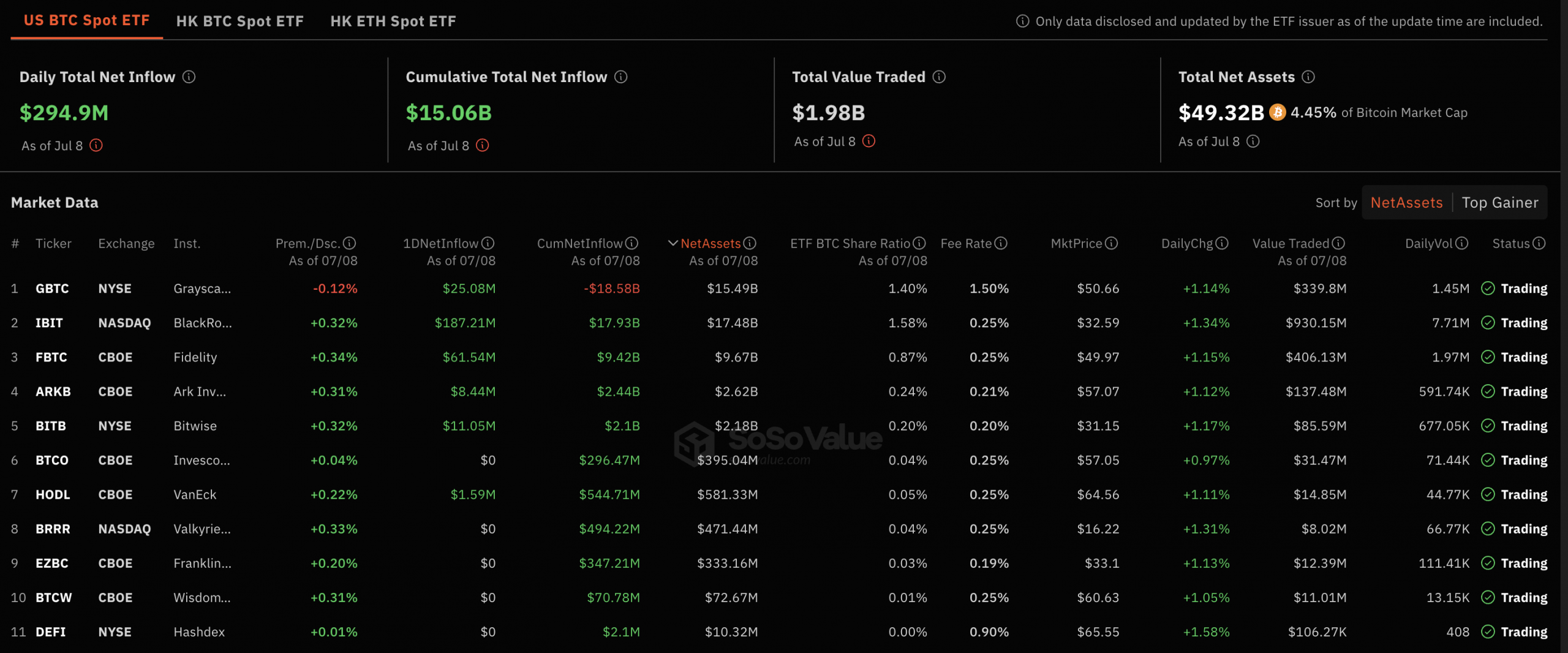Click info icon by NetAssets column header

[x=750, y=243]
